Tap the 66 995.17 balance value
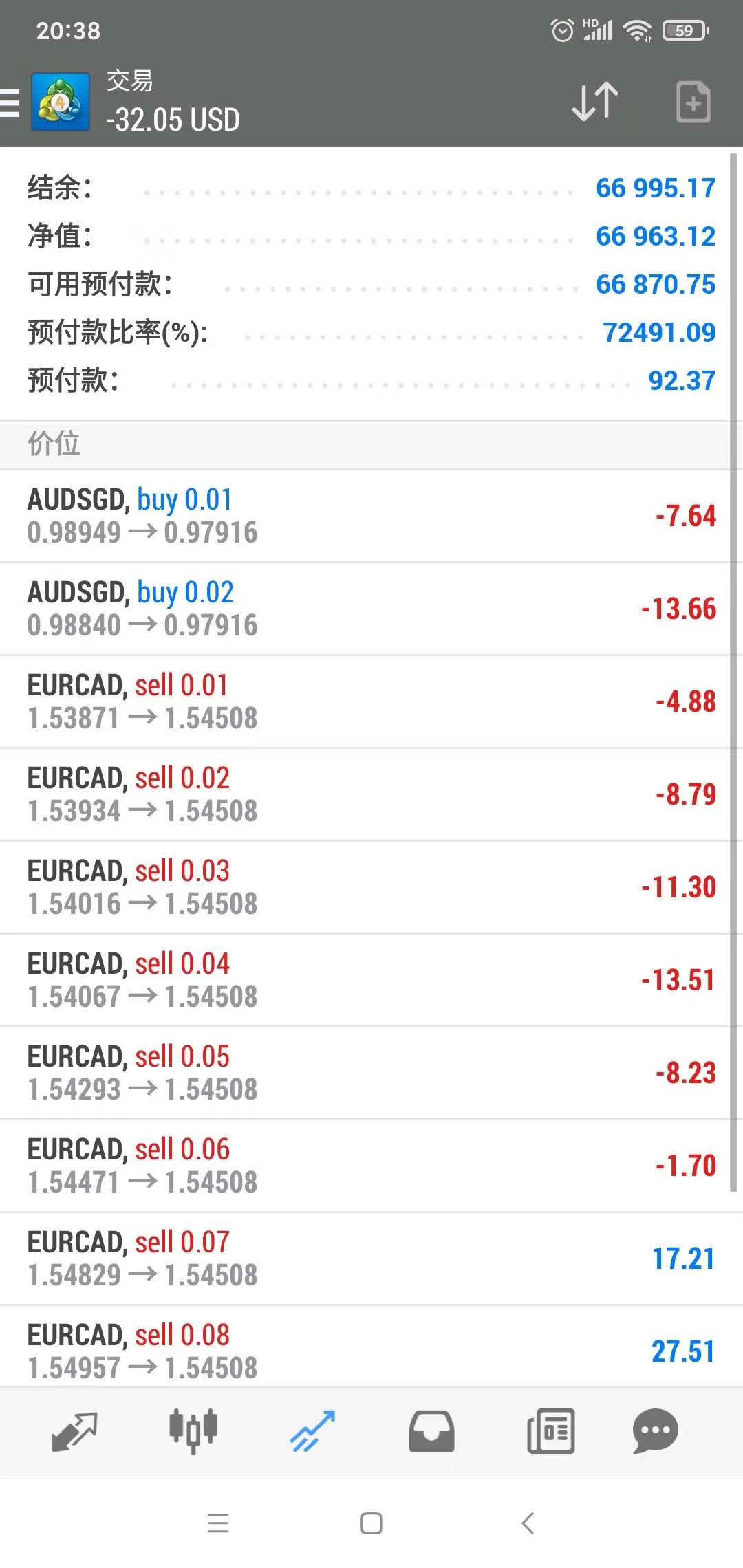Viewport: 743px width, 1568px height. 656,188
